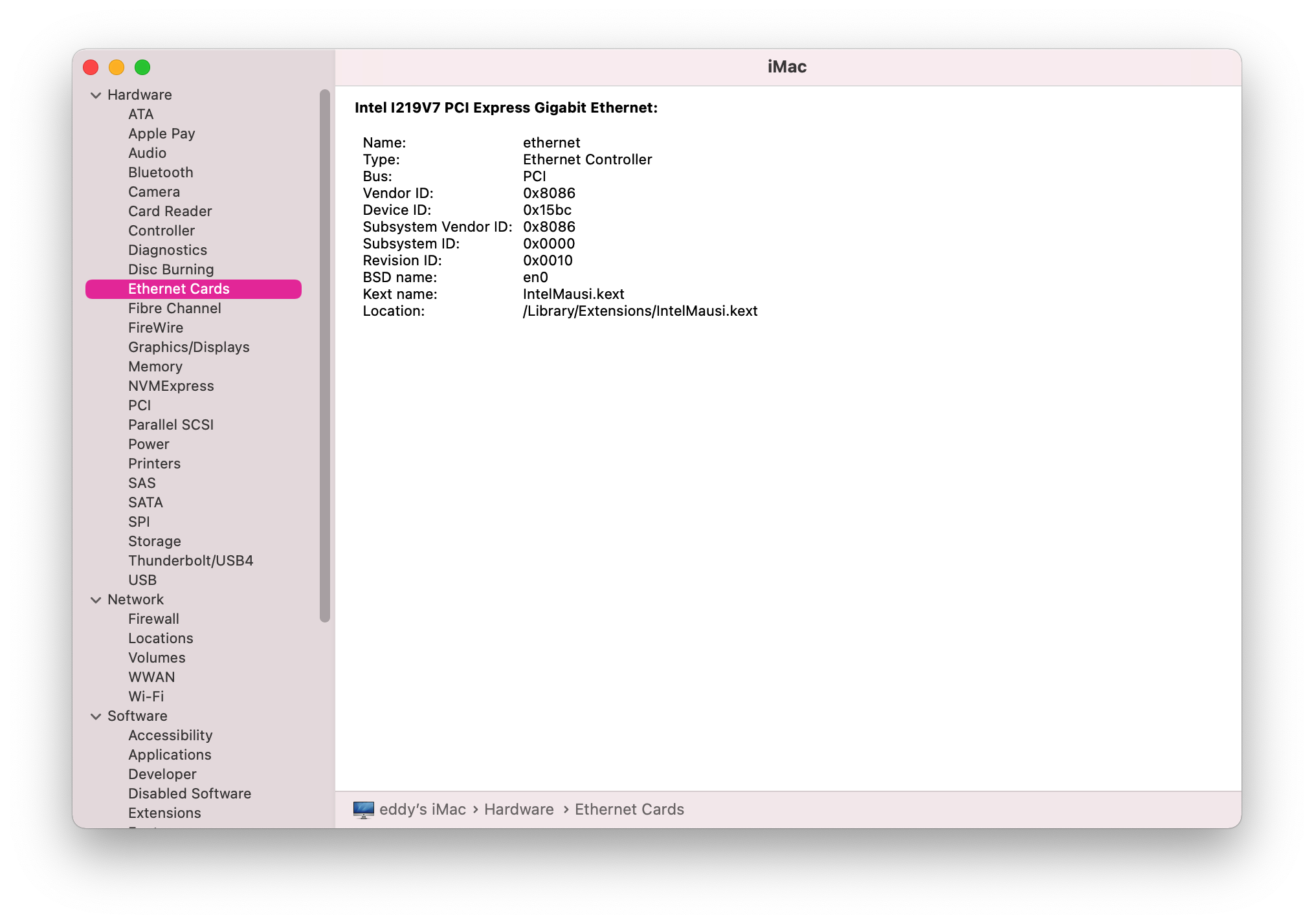This screenshot has height=924, width=1314.
Task: Open the Memory hardware category
Action: 155,367
